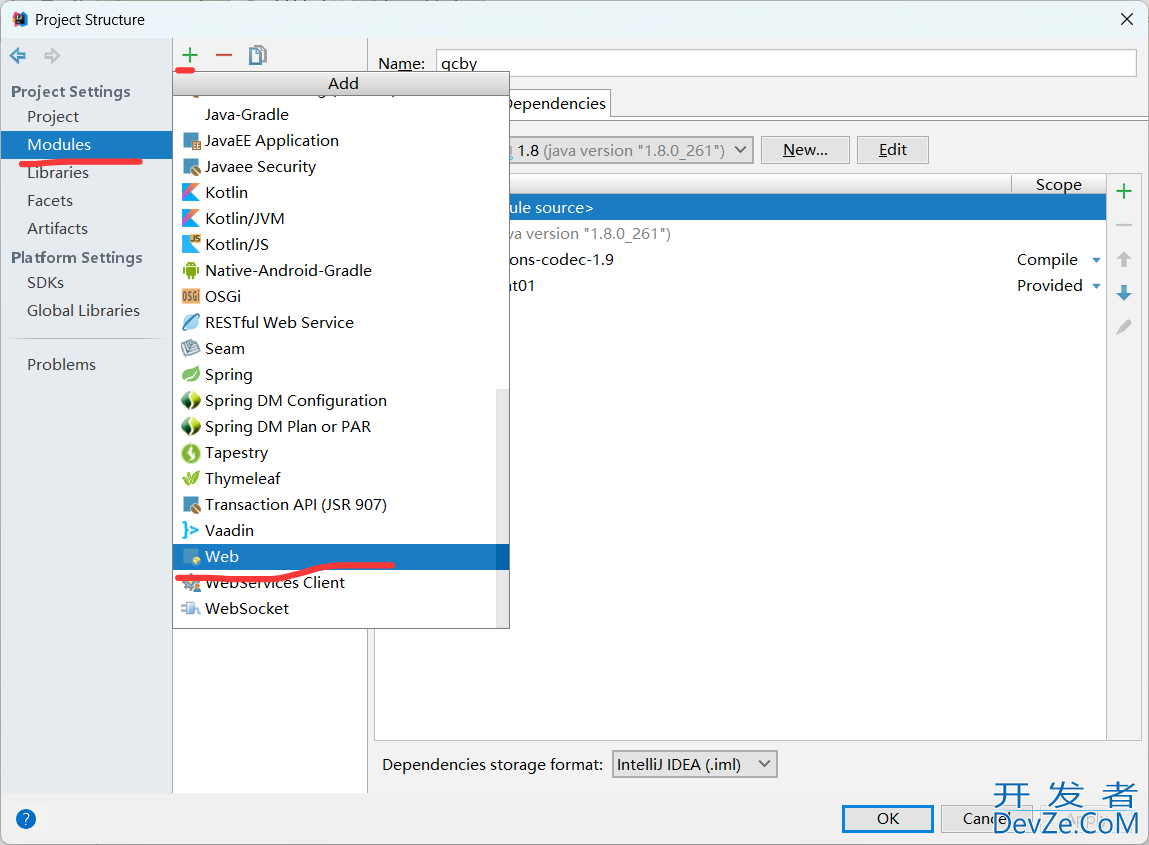Click the Cancel button

tap(986, 819)
